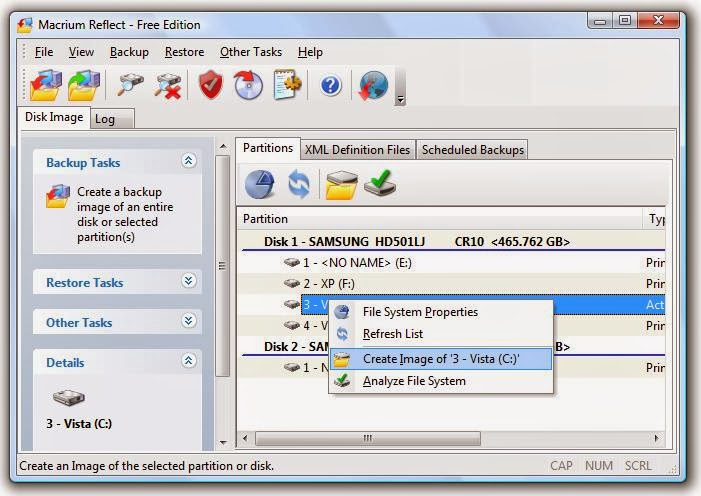Choose File System Properties from context menu

point(441,312)
